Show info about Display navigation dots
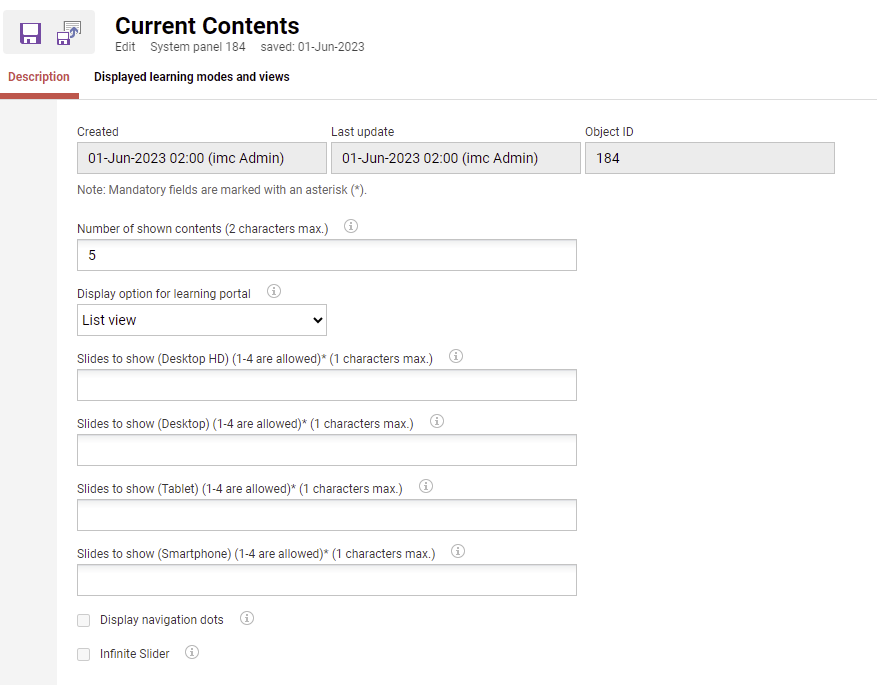 247,618
